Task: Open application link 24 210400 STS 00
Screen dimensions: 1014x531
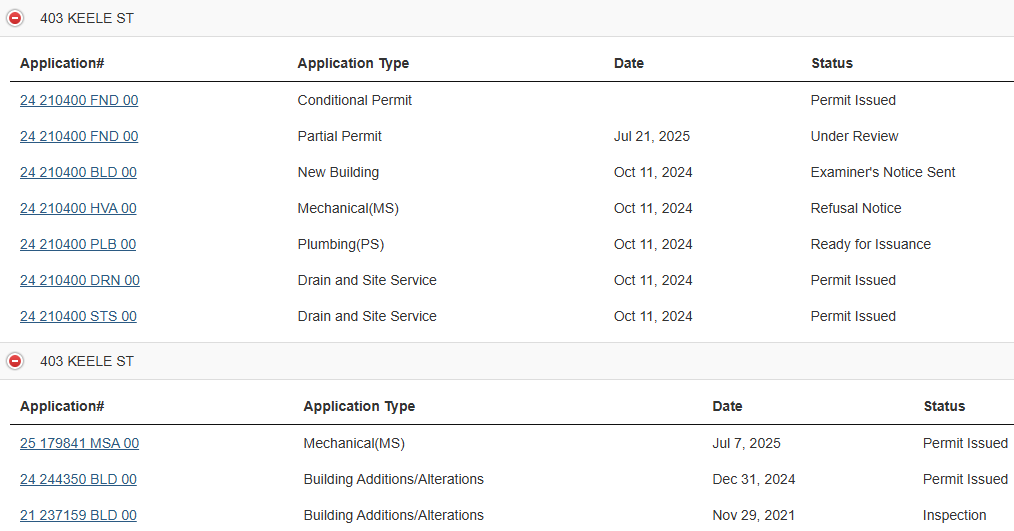Action: 78,316
